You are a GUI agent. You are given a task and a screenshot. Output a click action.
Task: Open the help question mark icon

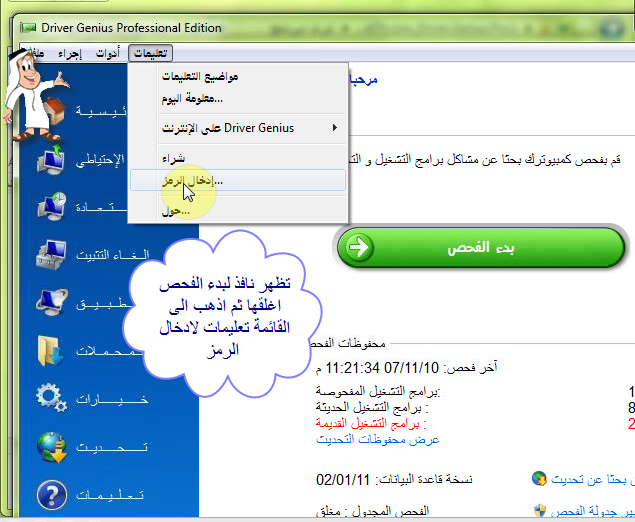click(51, 494)
